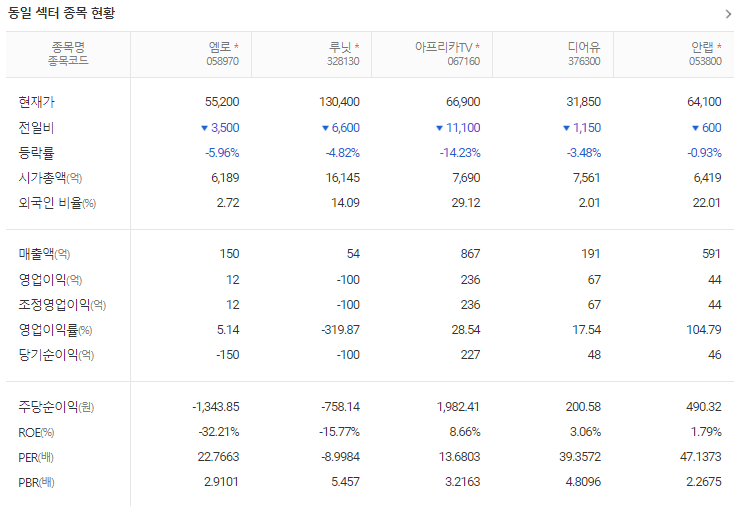747x506 pixels.
Task: Click the ROE(%) row label
Action: pos(36,433)
